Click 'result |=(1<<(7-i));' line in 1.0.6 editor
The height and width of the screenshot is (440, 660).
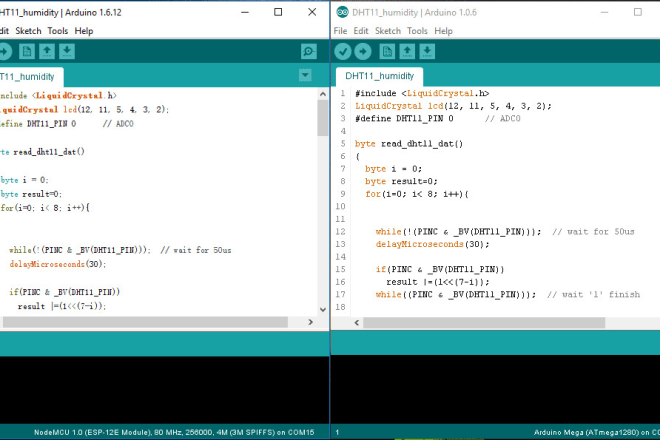tap(438, 282)
